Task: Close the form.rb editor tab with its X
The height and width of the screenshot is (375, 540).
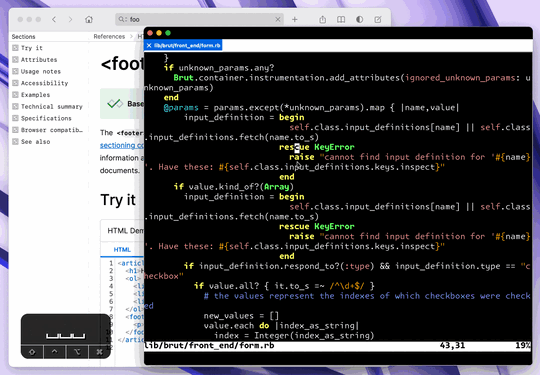Action: click(149, 45)
